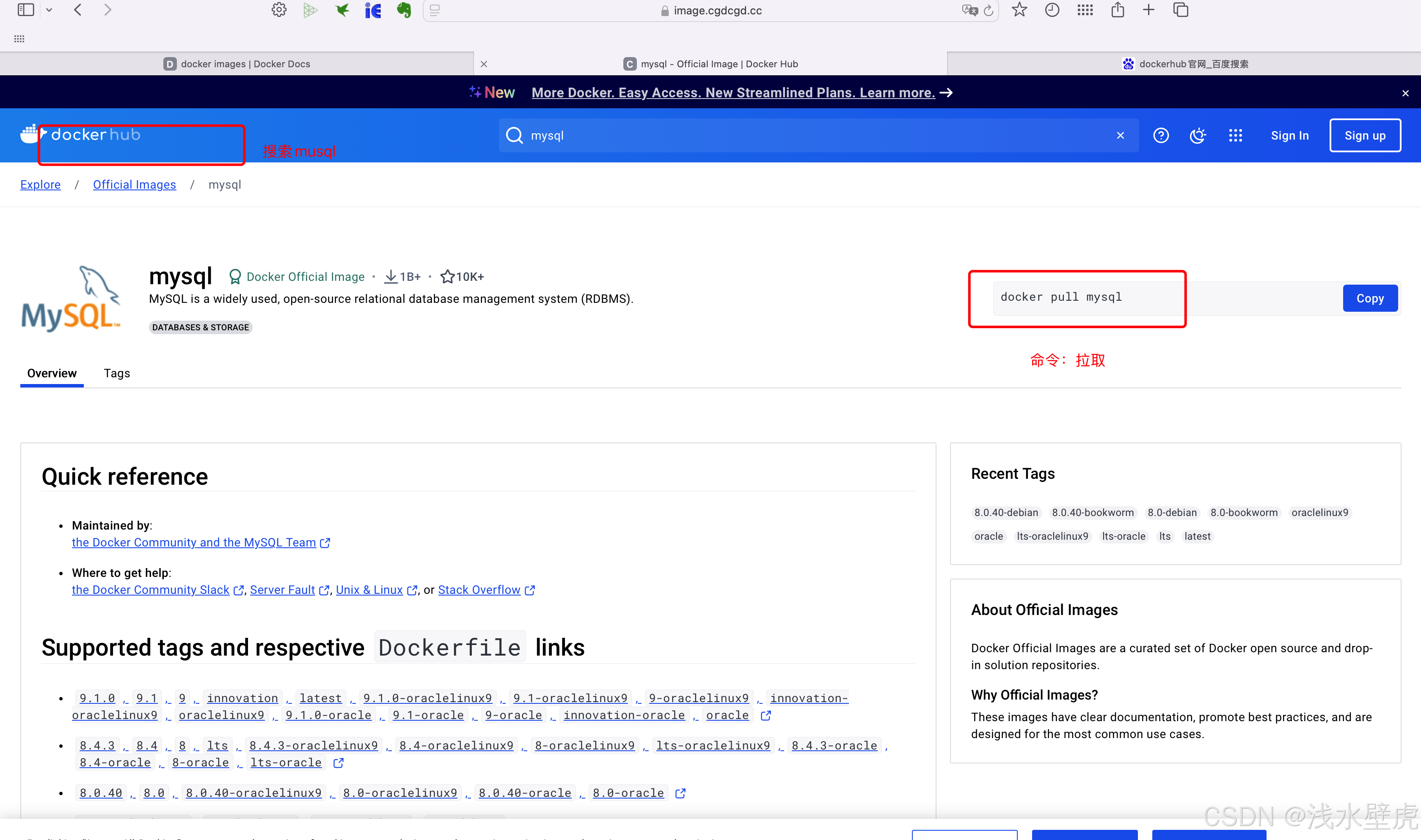
Task: Click the mysql search field
Action: (819, 135)
